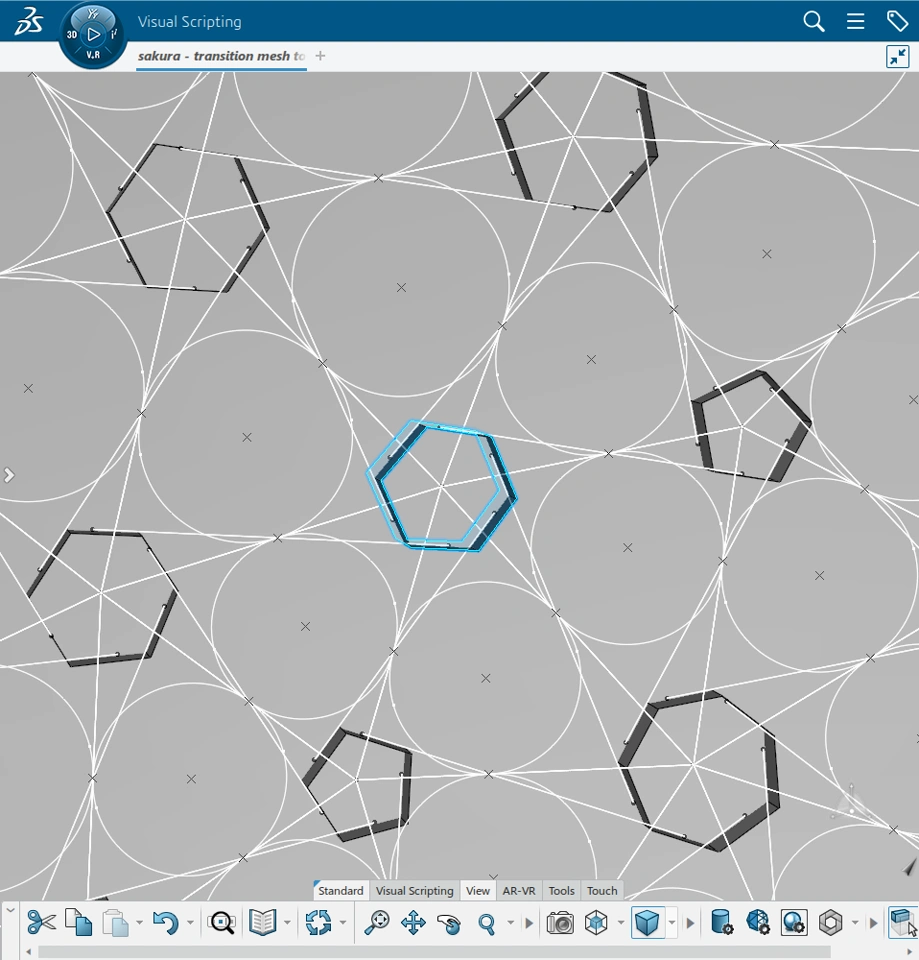Click the Copy icon
The width and height of the screenshot is (919, 960).
point(78,922)
